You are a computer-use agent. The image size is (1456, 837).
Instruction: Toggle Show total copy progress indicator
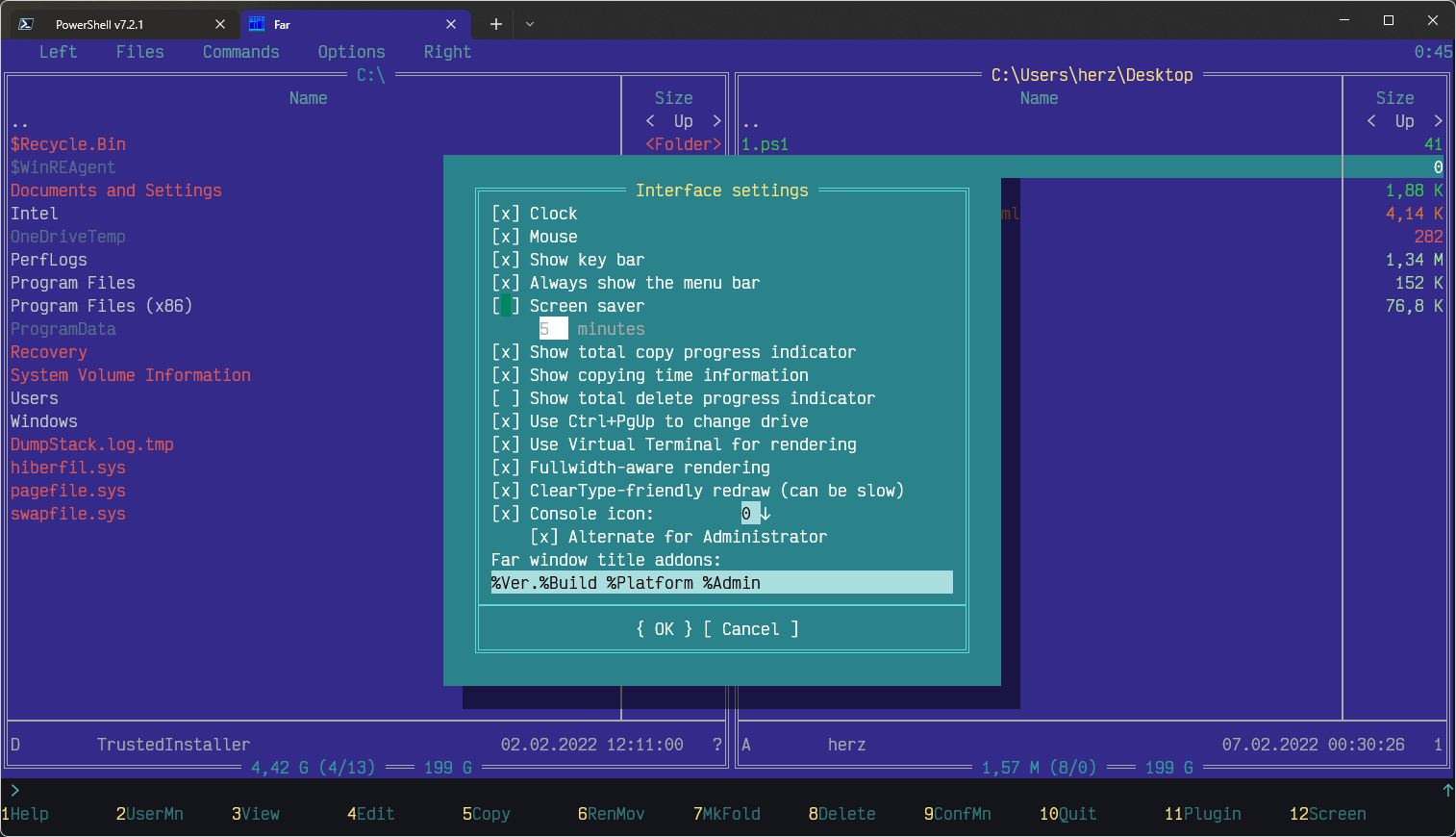506,352
